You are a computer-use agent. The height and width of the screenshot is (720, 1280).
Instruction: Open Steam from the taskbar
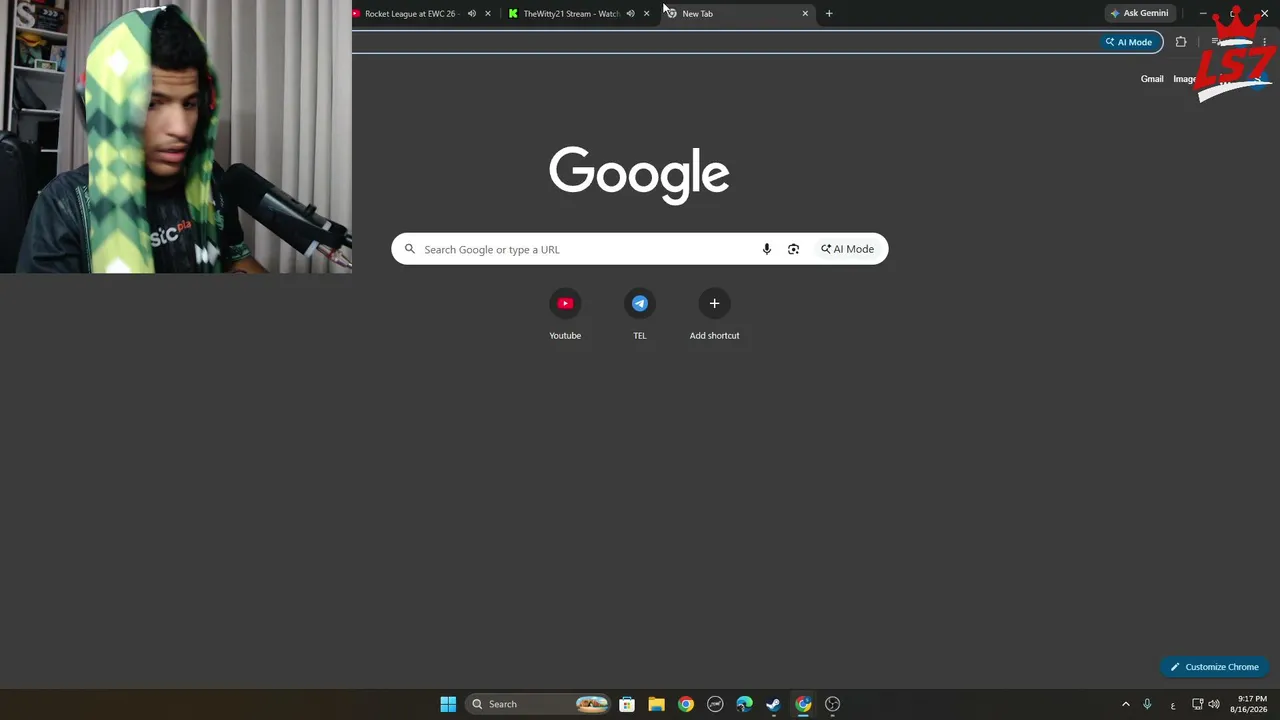tap(773, 704)
